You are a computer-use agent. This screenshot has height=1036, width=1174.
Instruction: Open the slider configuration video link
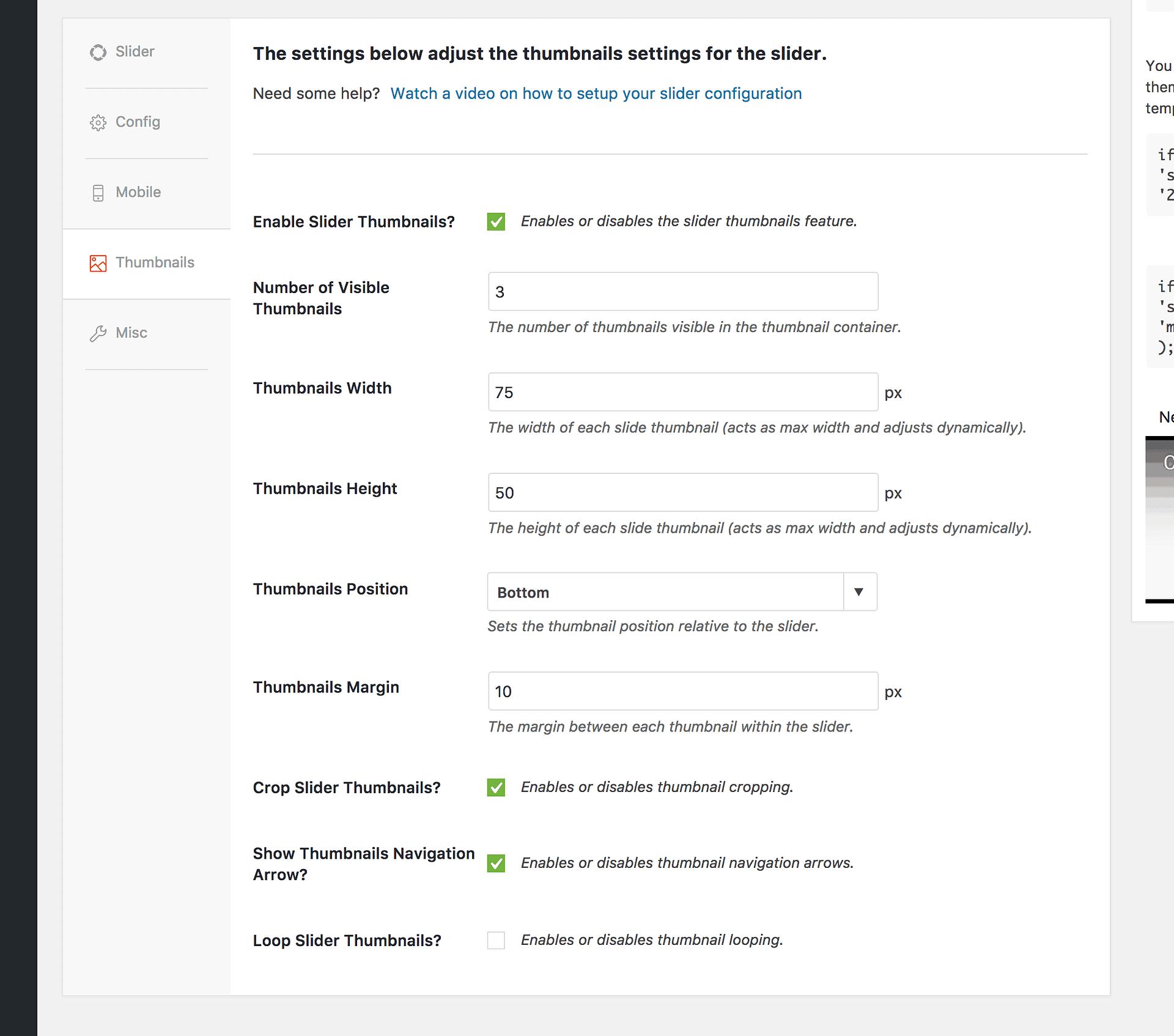point(596,94)
